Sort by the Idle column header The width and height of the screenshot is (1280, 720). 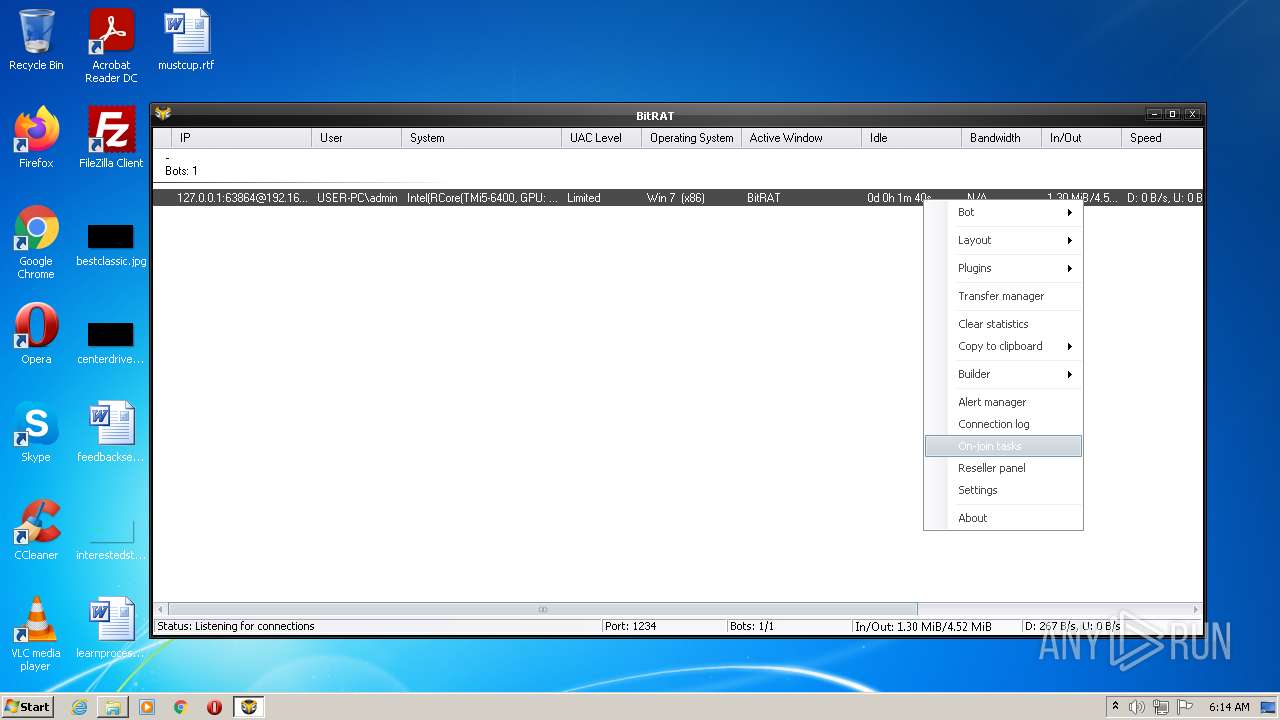coord(911,138)
